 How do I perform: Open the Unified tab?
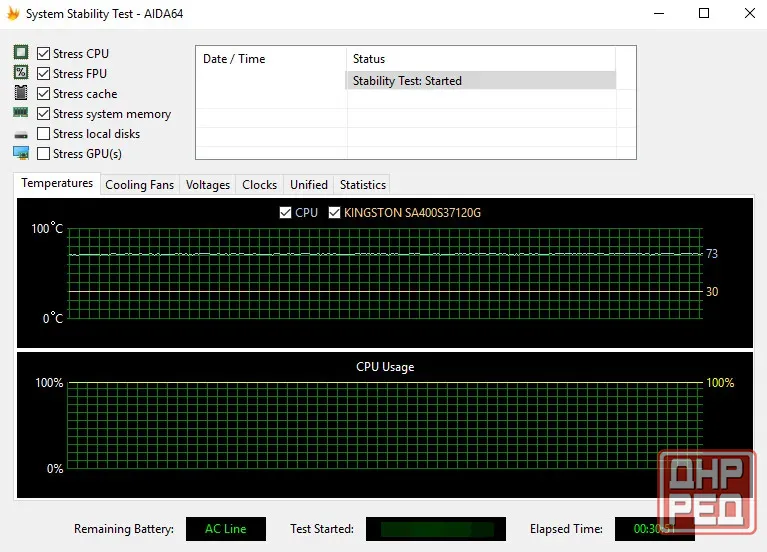pyautogui.click(x=309, y=185)
